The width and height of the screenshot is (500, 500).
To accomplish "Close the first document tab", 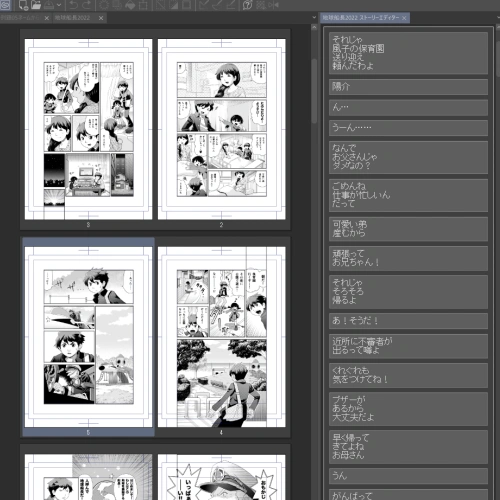I will [x=47, y=18].
